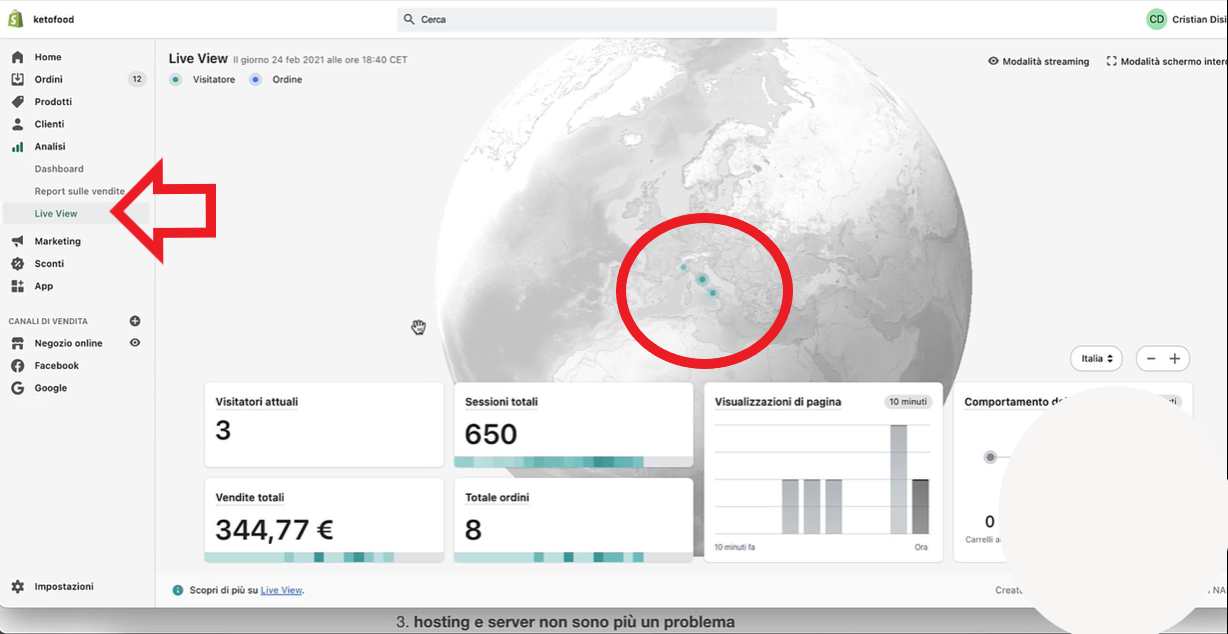
Task: Click the Sconti discount badge icon
Action: click(17, 264)
